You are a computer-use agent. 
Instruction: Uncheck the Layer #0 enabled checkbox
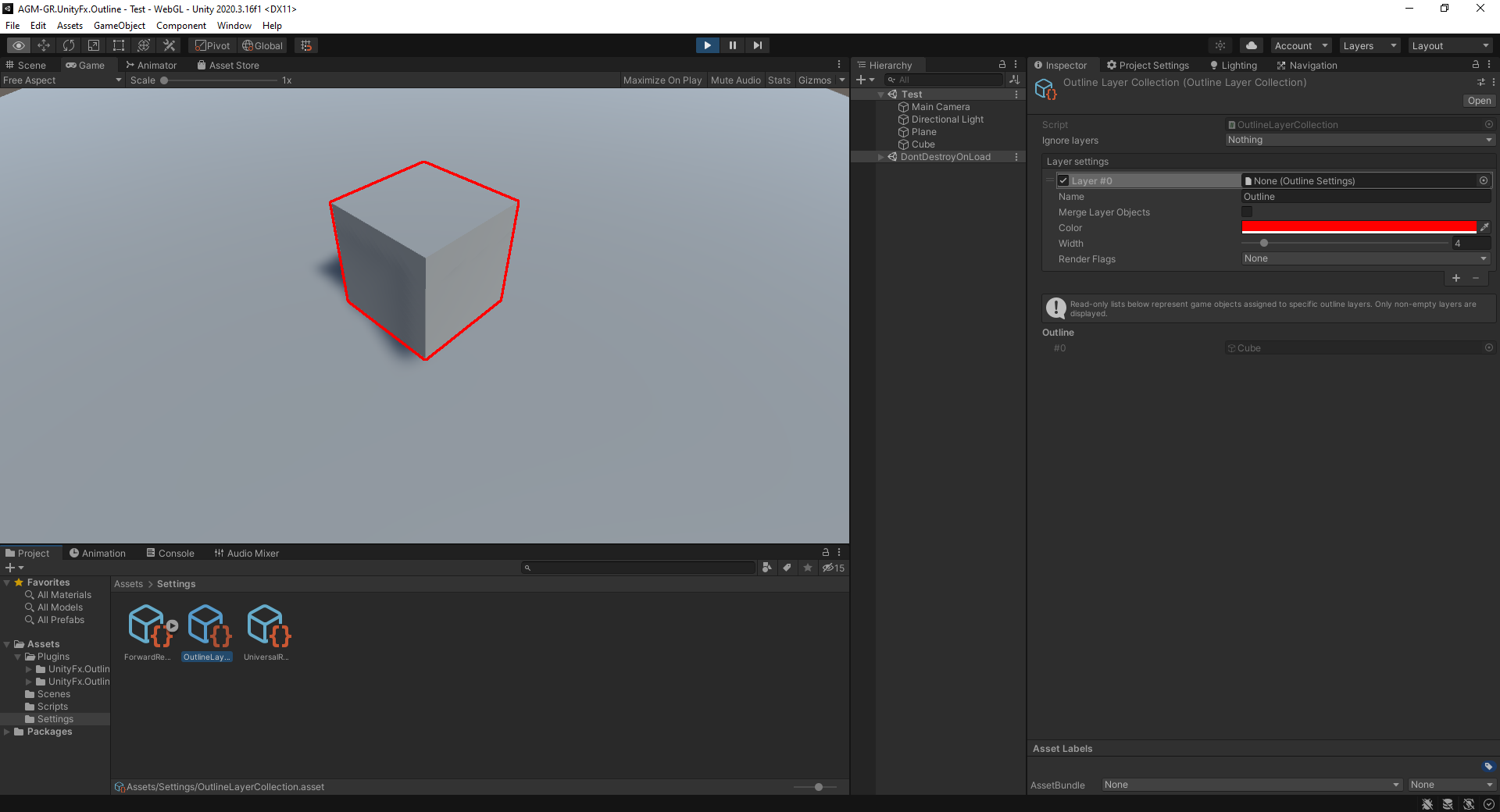click(1063, 180)
